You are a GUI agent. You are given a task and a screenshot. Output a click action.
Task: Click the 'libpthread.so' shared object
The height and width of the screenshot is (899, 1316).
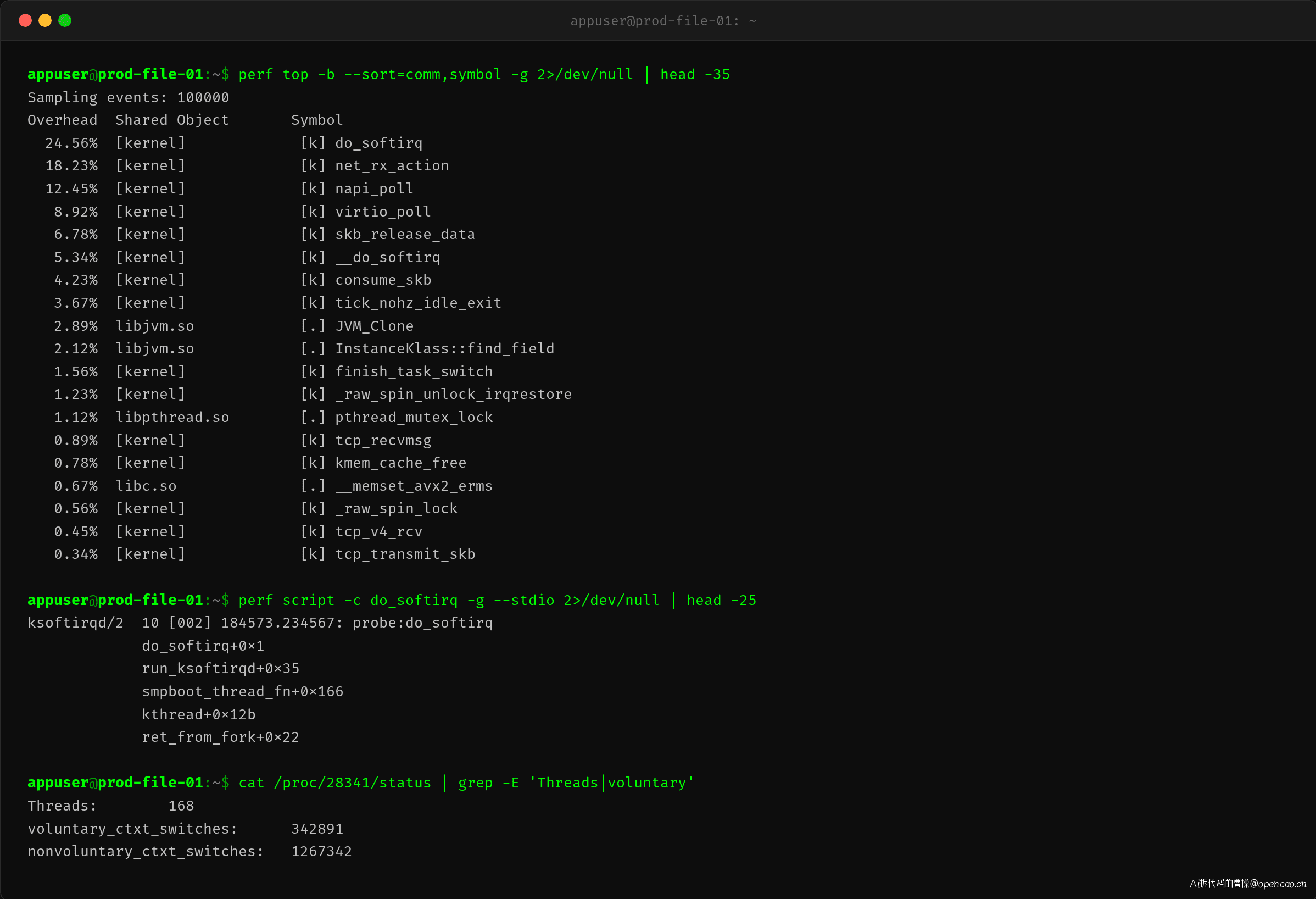(172, 417)
